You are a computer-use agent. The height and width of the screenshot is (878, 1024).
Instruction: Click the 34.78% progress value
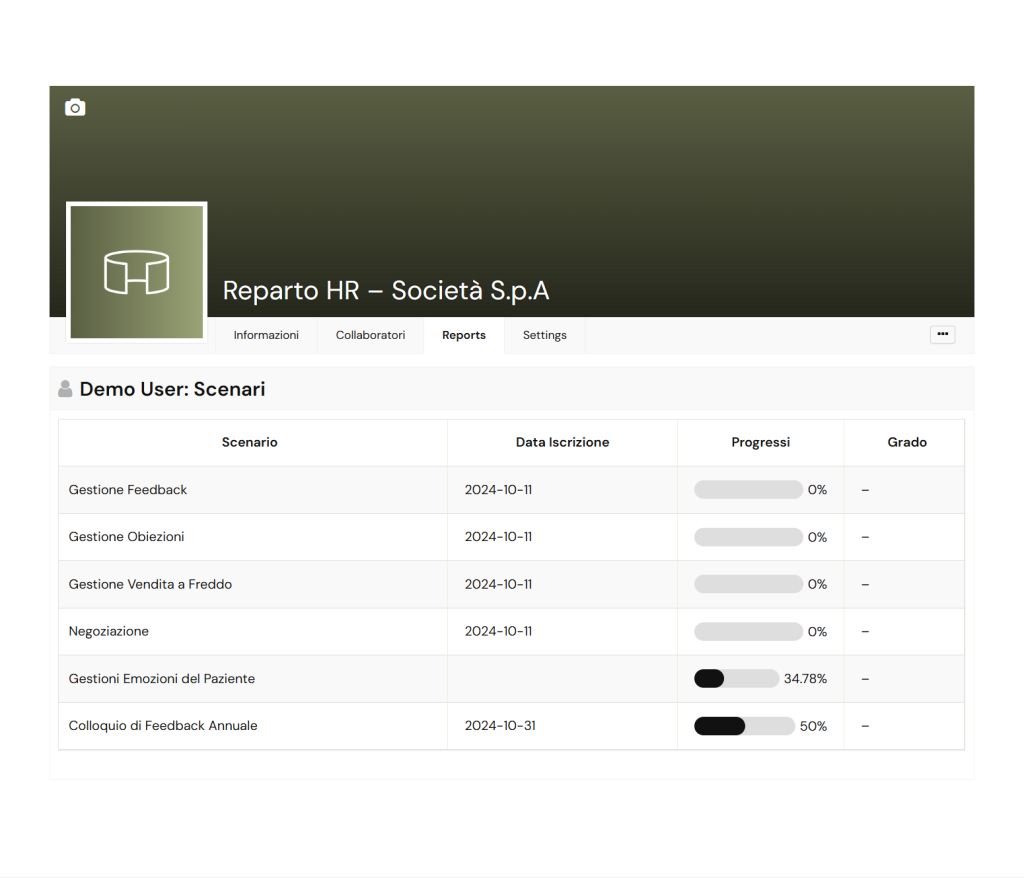[805, 679]
